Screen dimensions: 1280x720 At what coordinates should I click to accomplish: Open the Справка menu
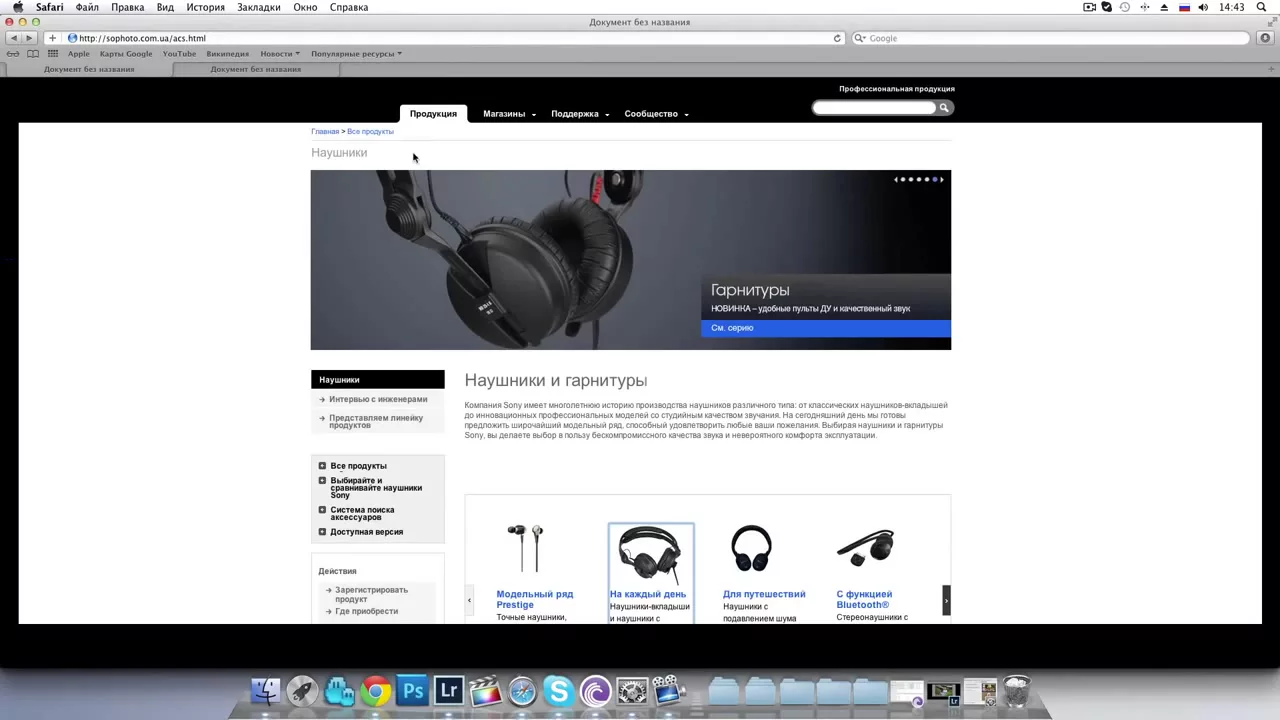tap(349, 7)
